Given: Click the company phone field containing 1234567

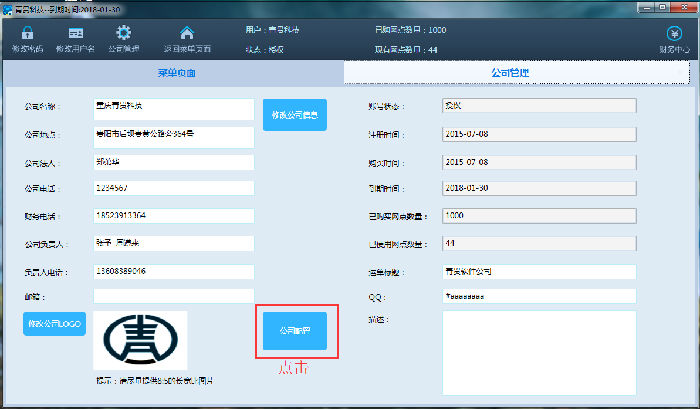Looking at the screenshot, I should (x=174, y=188).
